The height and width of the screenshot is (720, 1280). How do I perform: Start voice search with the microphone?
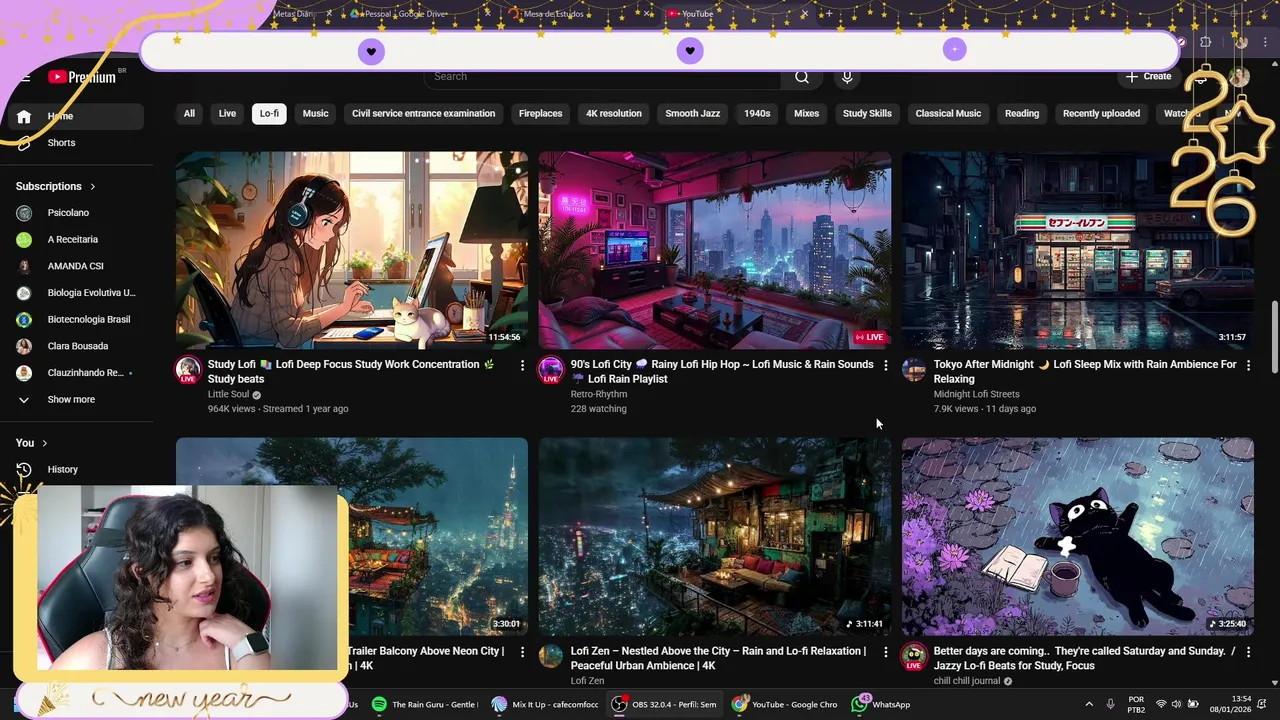point(847,77)
